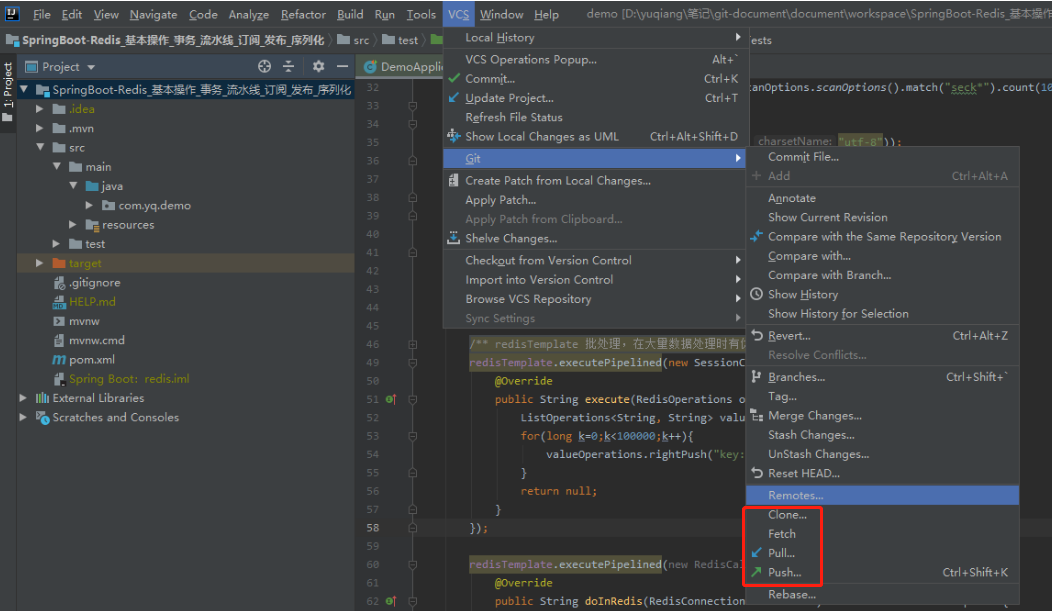The image size is (1052, 611).
Task: Click the Revert undo icon
Action: [756, 335]
